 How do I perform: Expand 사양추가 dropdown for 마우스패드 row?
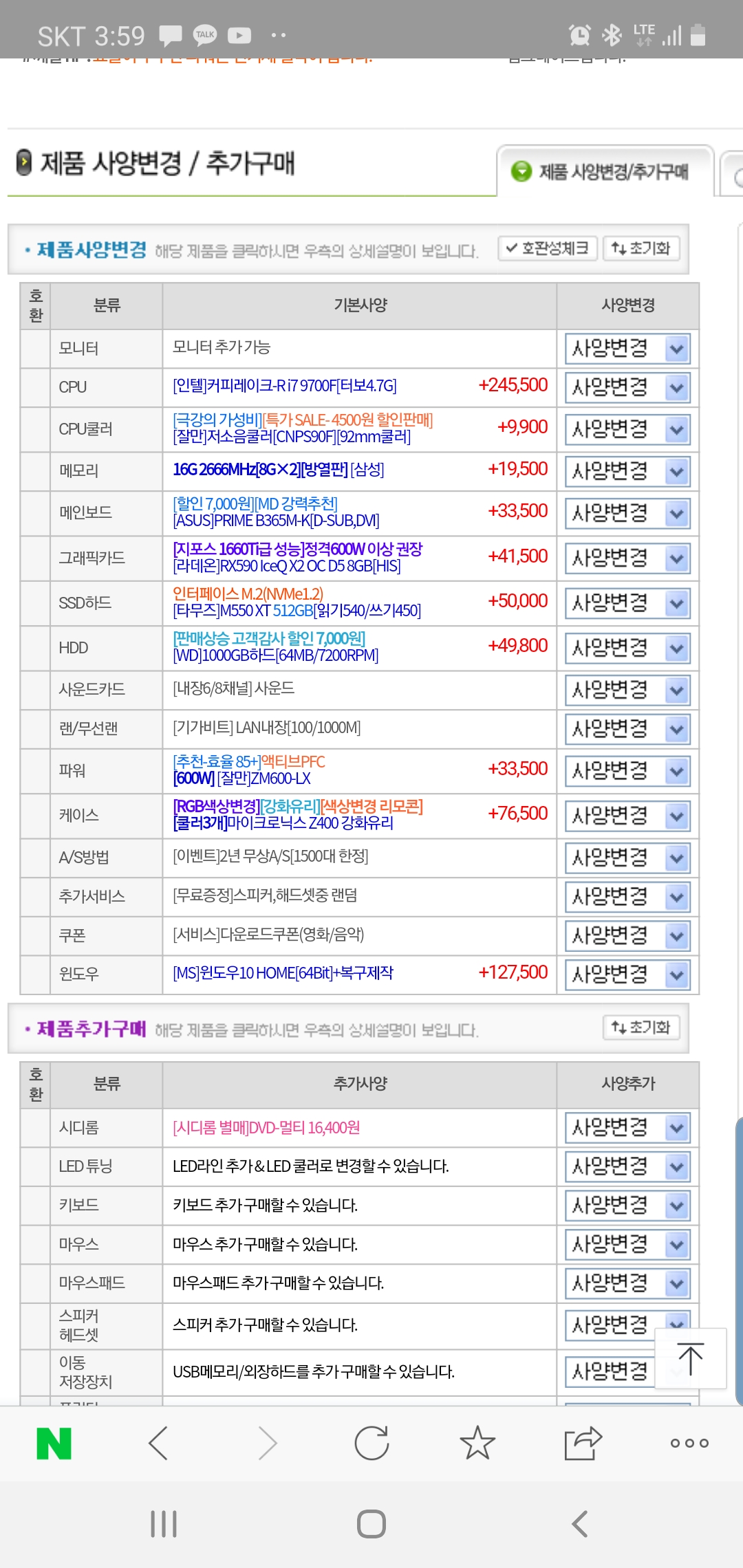pos(627,1283)
